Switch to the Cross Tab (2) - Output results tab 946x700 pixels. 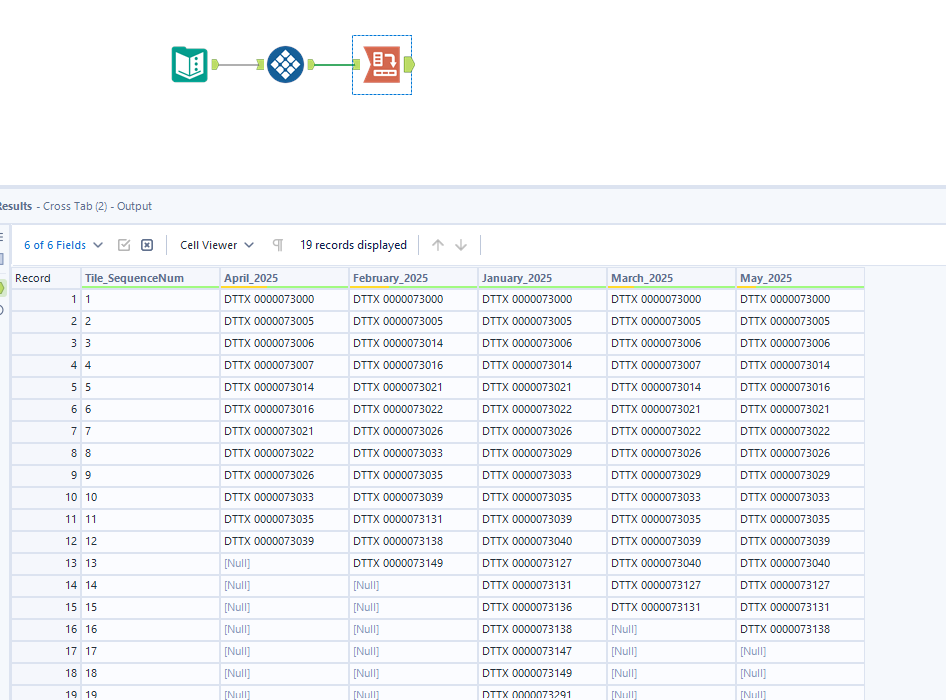coord(97,206)
